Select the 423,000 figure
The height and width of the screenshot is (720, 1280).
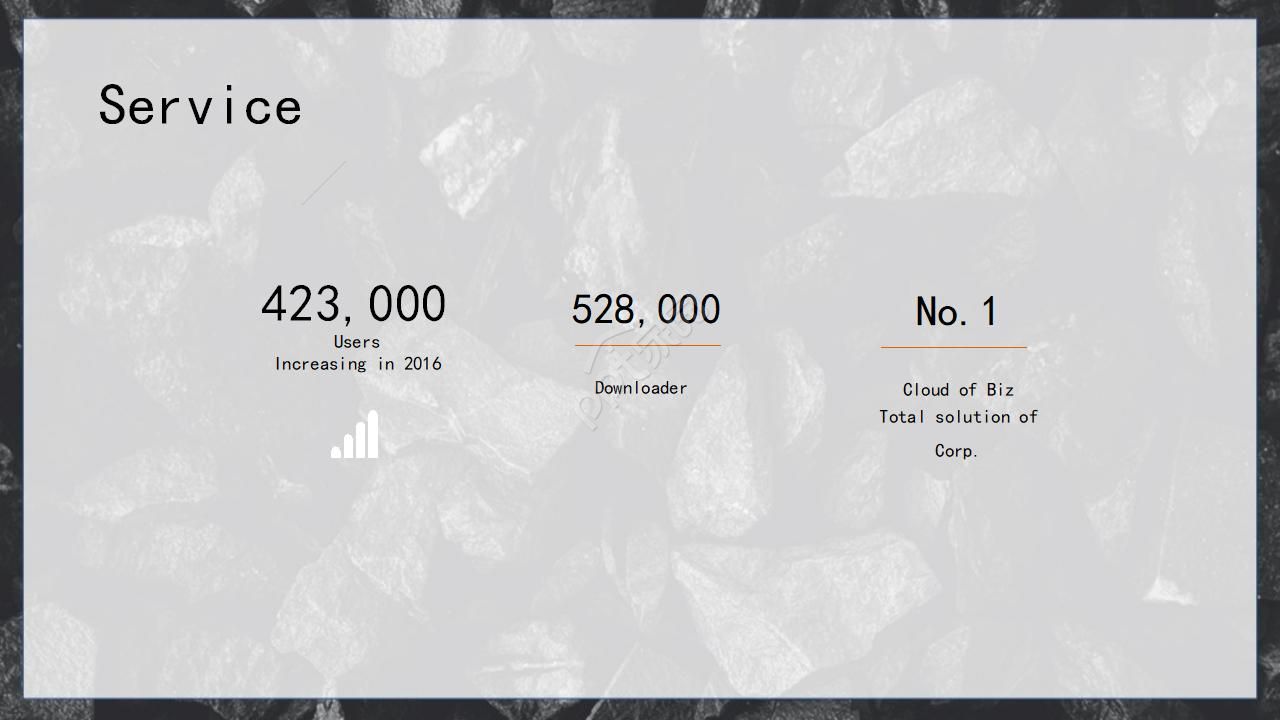[x=353, y=304]
